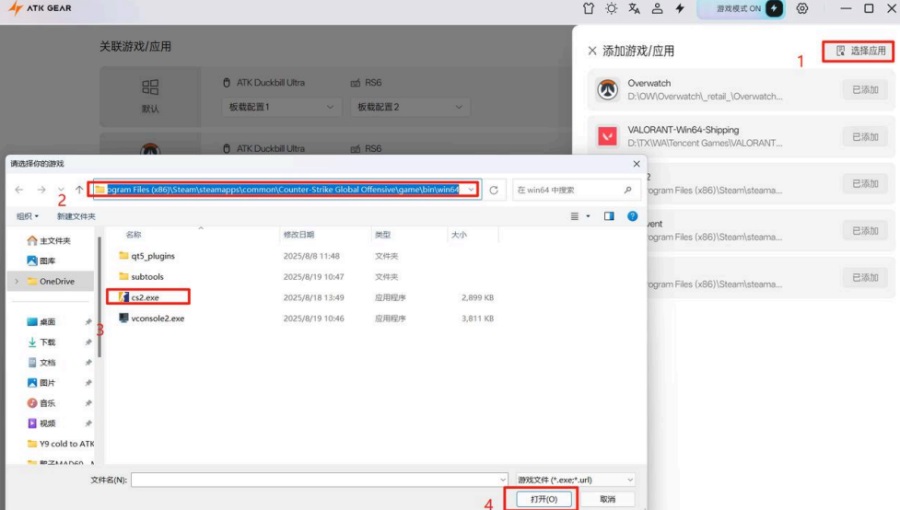
Task: Open view options dropdown arrow
Action: tap(588, 216)
